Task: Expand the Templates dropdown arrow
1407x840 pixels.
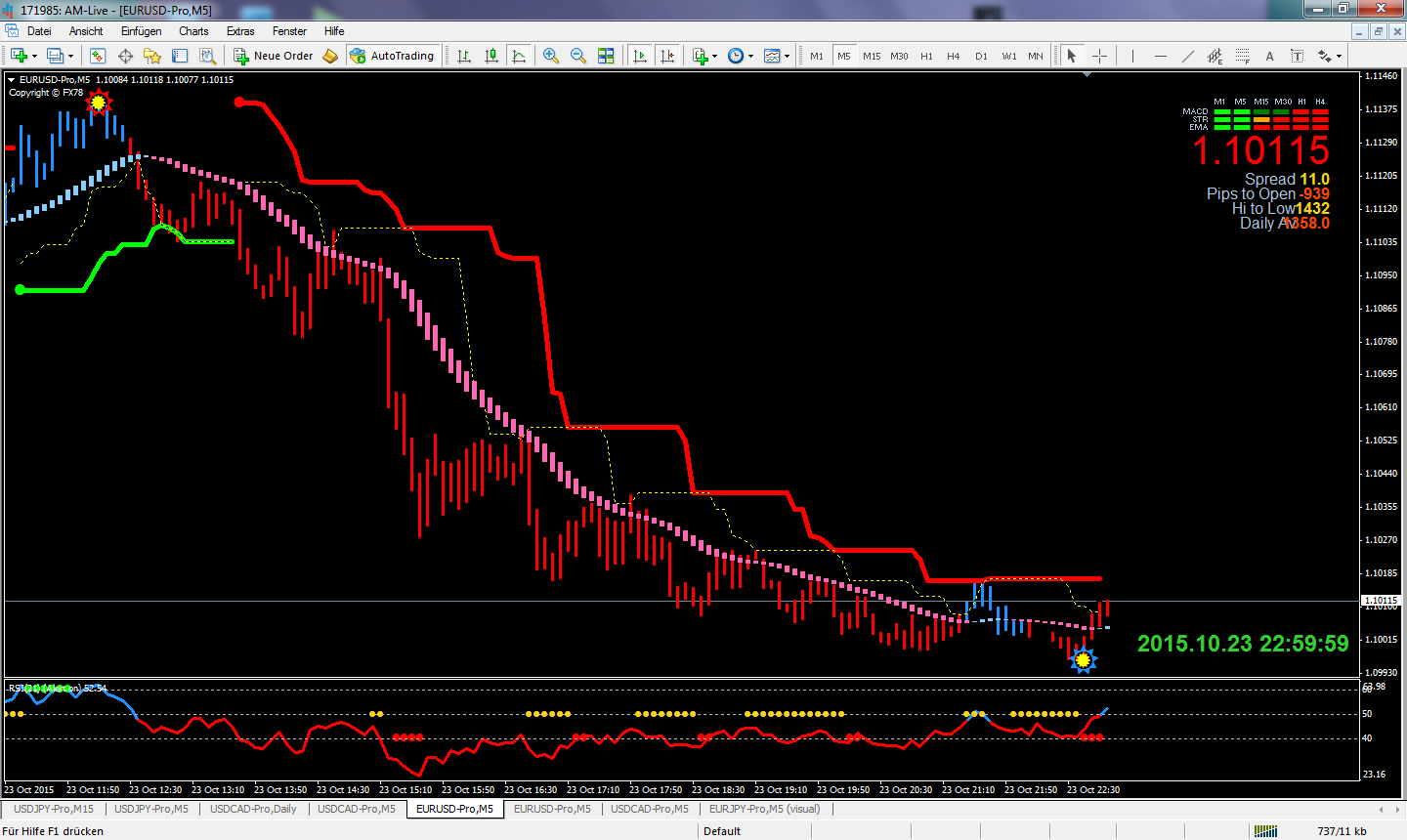Action: (x=787, y=56)
